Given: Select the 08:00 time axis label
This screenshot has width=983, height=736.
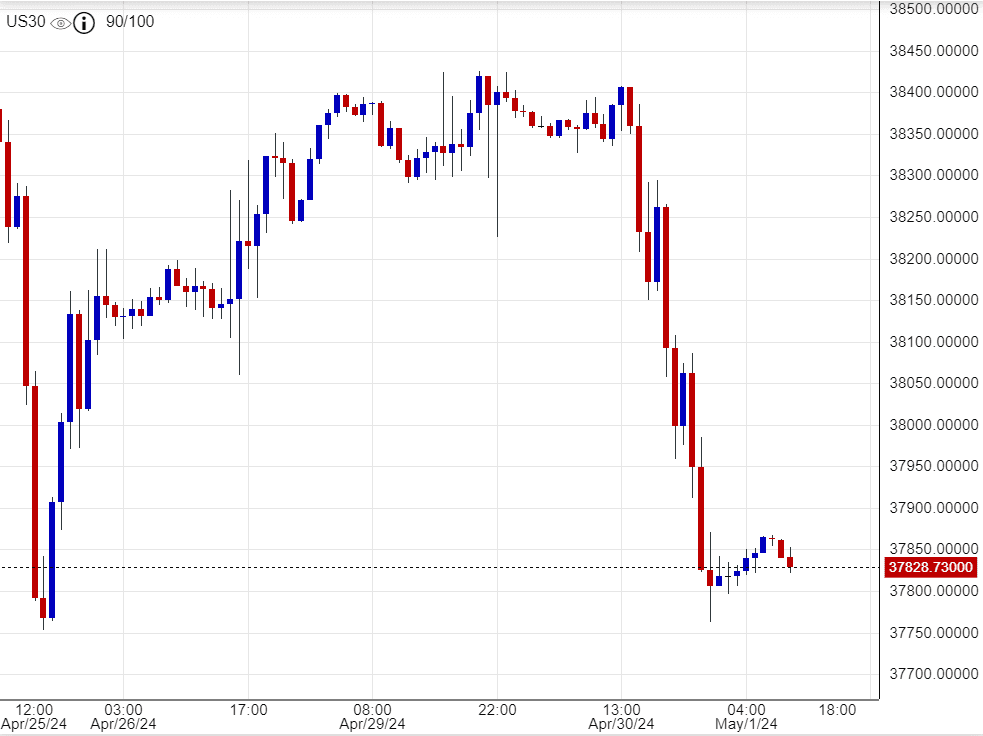Looking at the screenshot, I should click(372, 710).
